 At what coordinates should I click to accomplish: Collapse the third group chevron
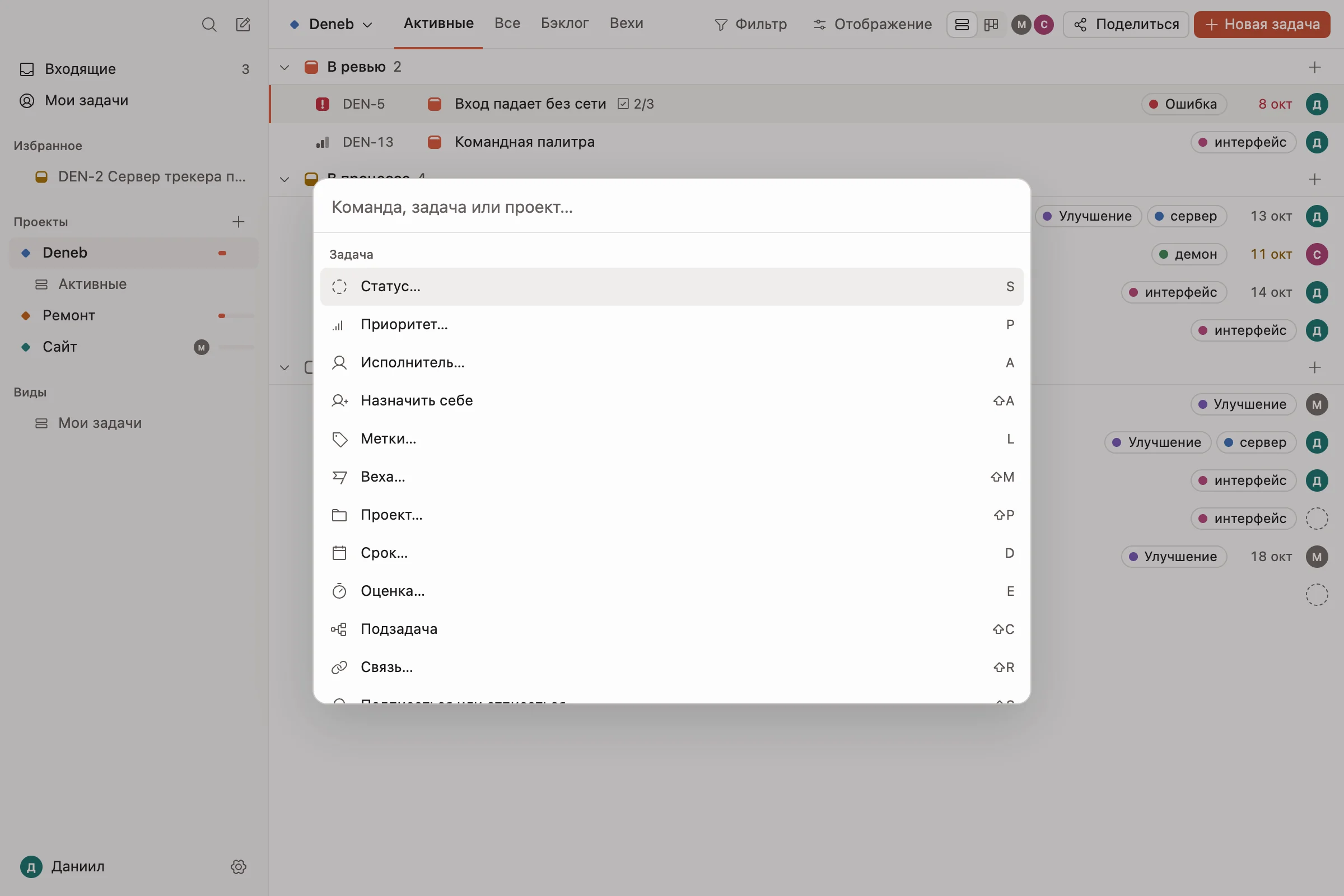284,367
